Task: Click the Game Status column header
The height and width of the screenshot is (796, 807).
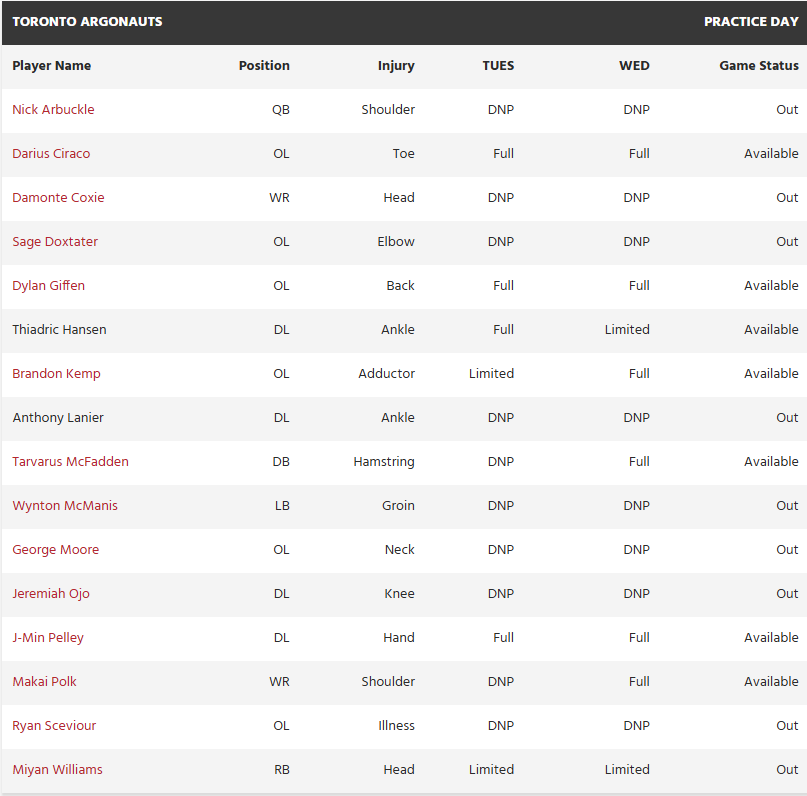Action: coord(758,66)
